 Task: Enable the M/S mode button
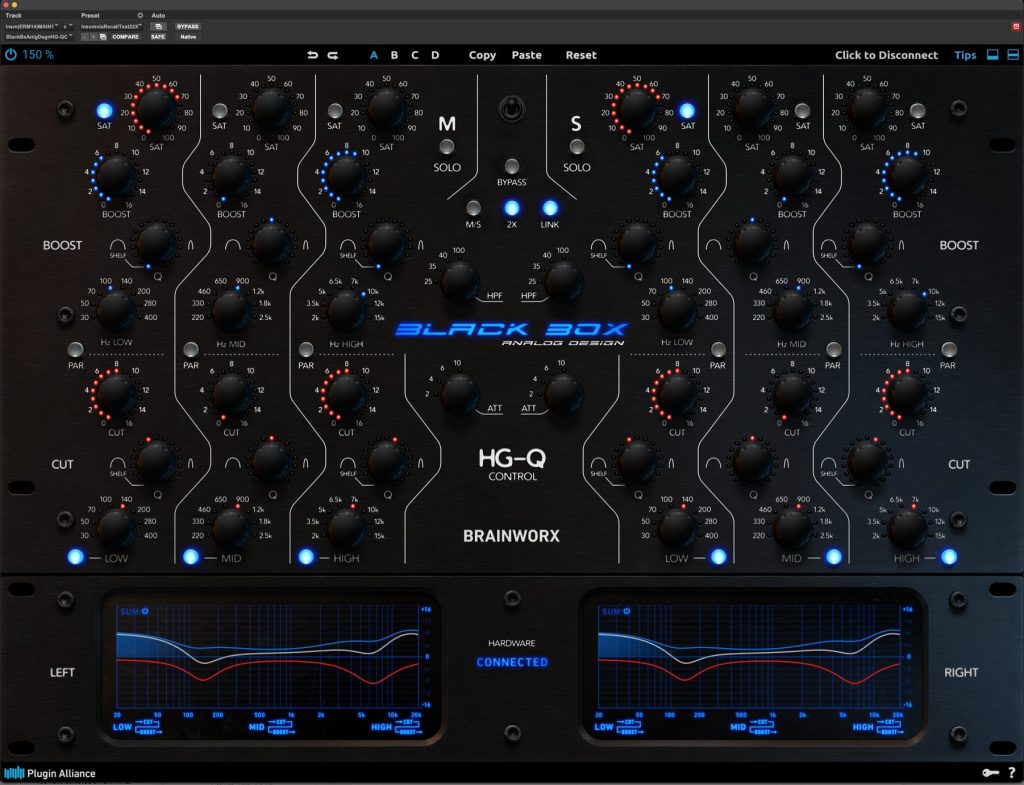(474, 208)
